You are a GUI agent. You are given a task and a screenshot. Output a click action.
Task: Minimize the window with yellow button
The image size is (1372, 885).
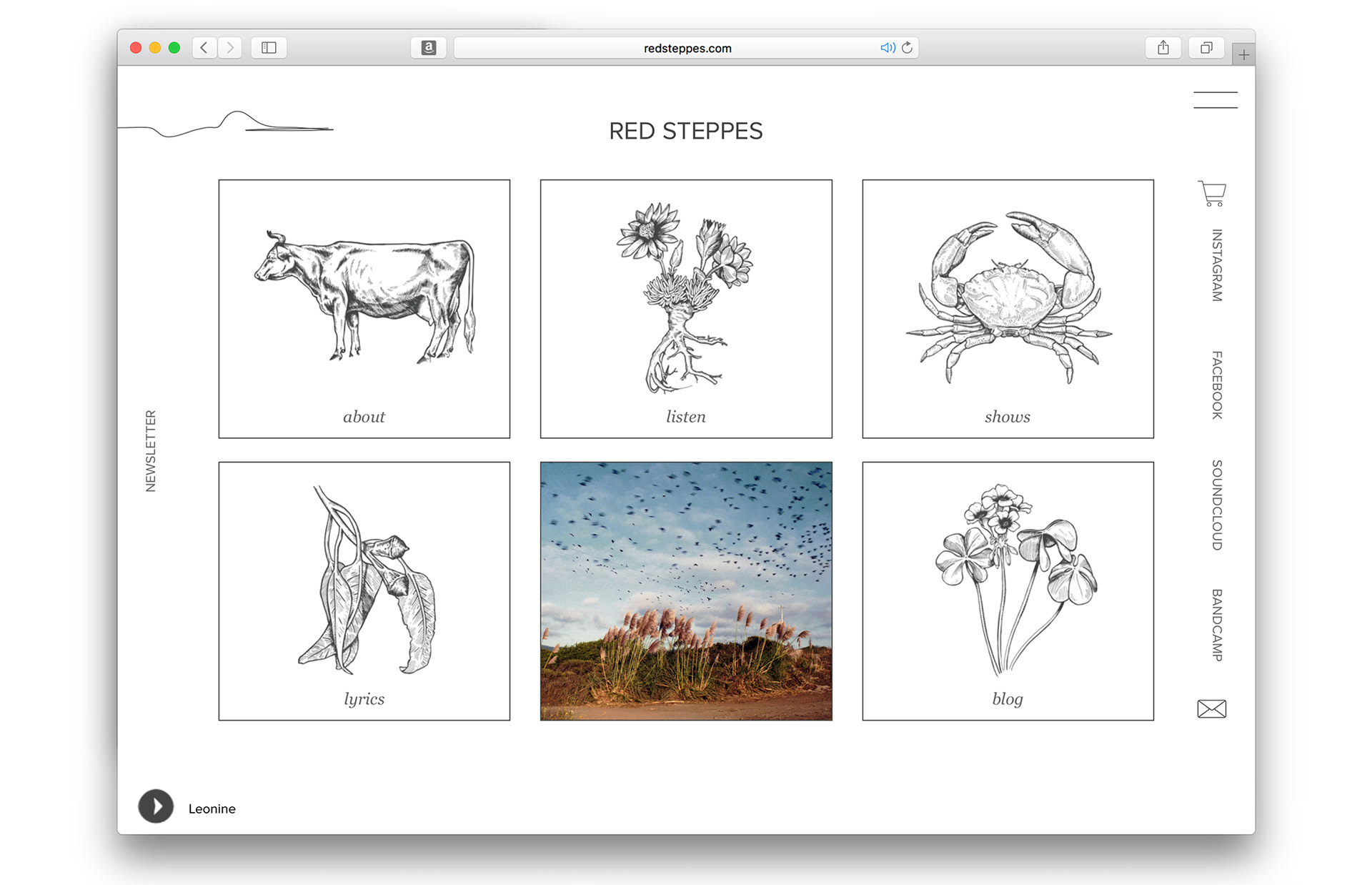[155, 48]
